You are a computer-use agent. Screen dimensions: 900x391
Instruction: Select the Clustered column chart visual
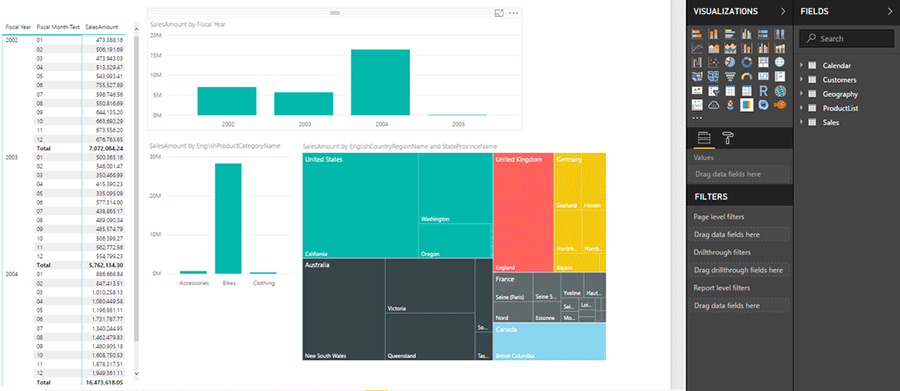pos(746,34)
